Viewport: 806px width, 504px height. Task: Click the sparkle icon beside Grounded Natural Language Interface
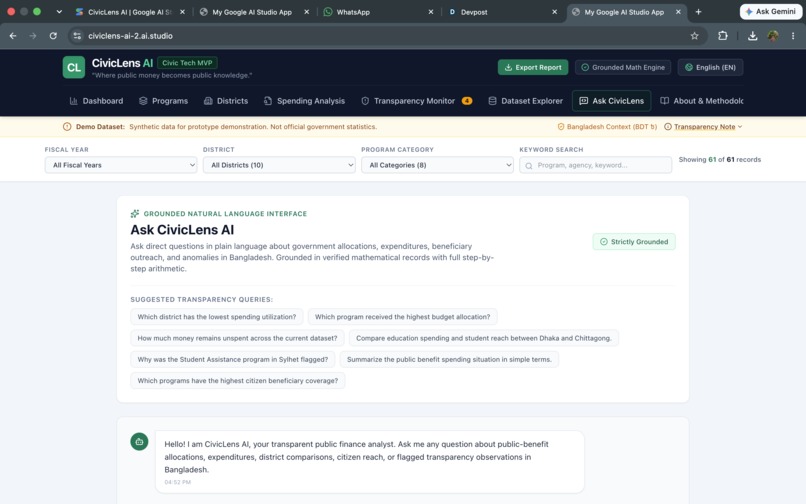[x=135, y=213]
